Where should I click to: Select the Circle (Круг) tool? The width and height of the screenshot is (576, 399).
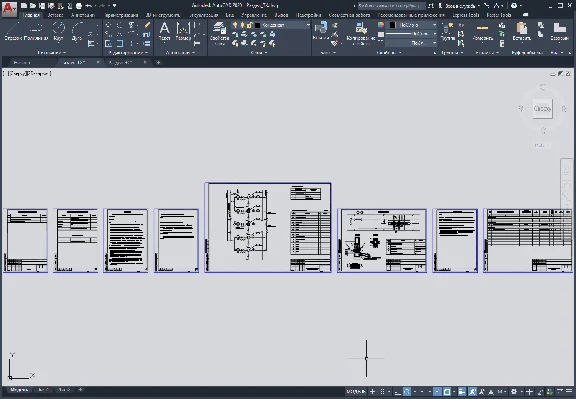pos(58,31)
